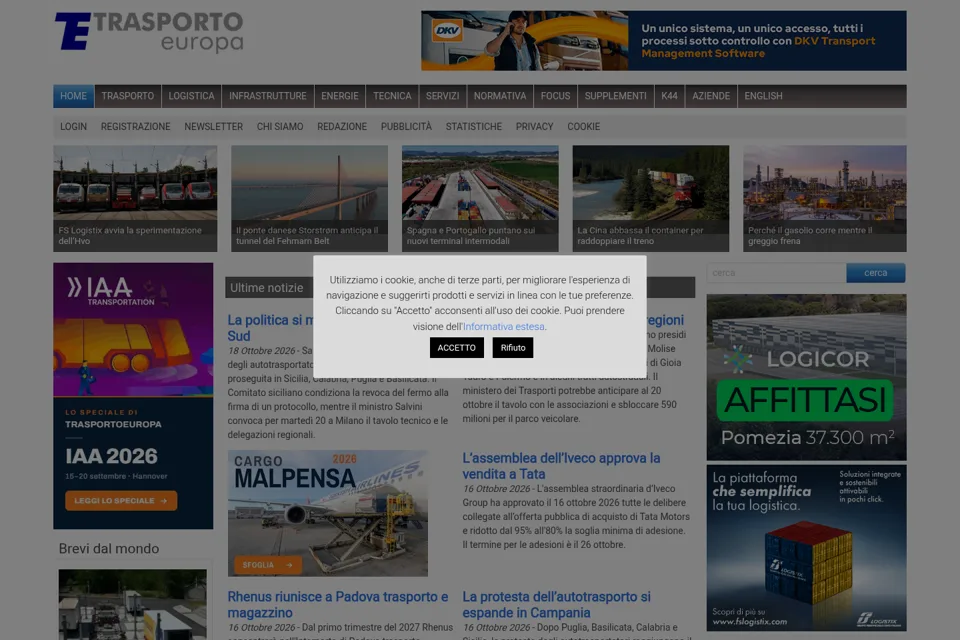Click LEGGI LO SPECIALE button
Image resolution: width=960 pixels, height=640 pixels.
pyautogui.click(x=121, y=501)
